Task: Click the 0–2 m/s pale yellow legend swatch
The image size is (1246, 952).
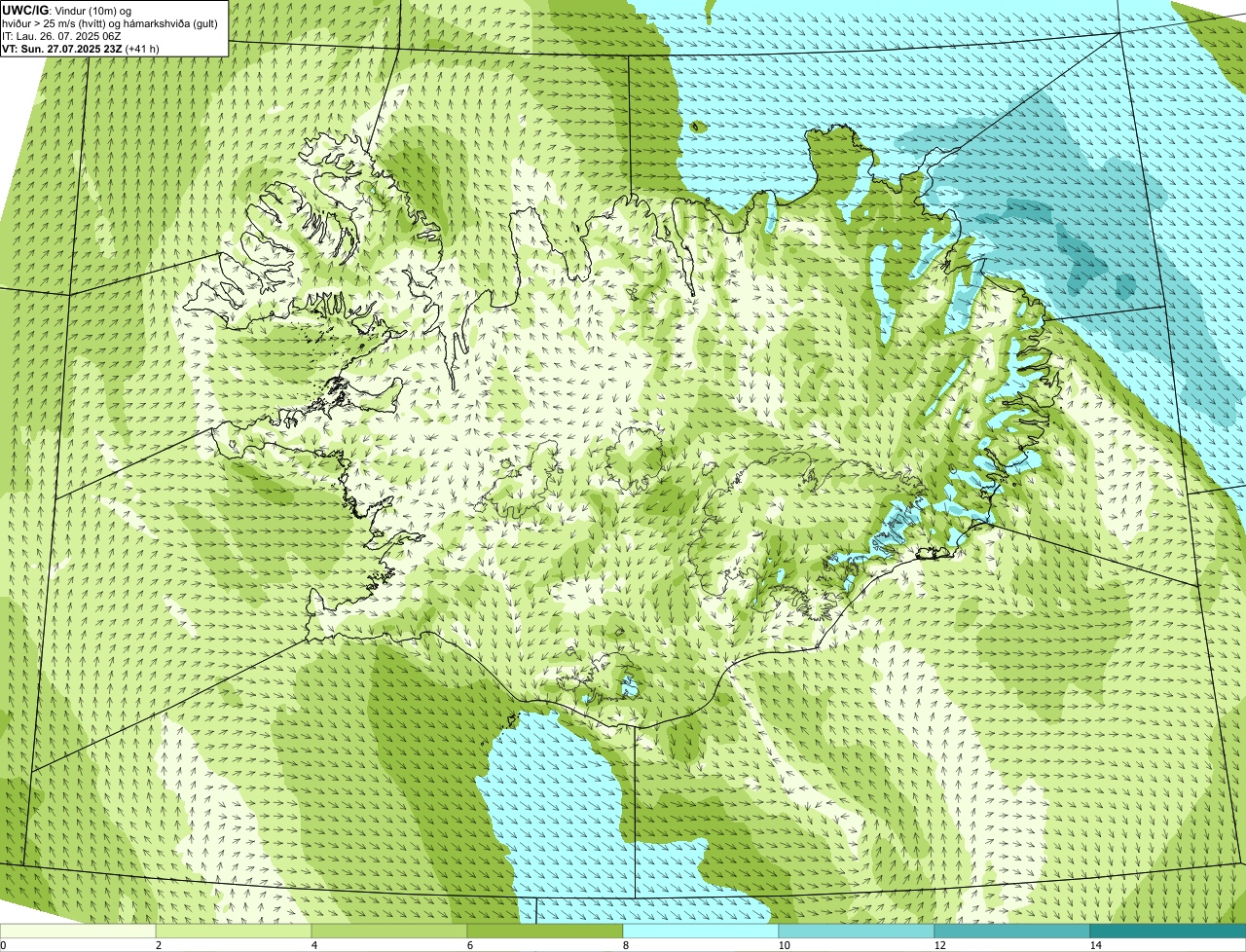Action: 78,931
